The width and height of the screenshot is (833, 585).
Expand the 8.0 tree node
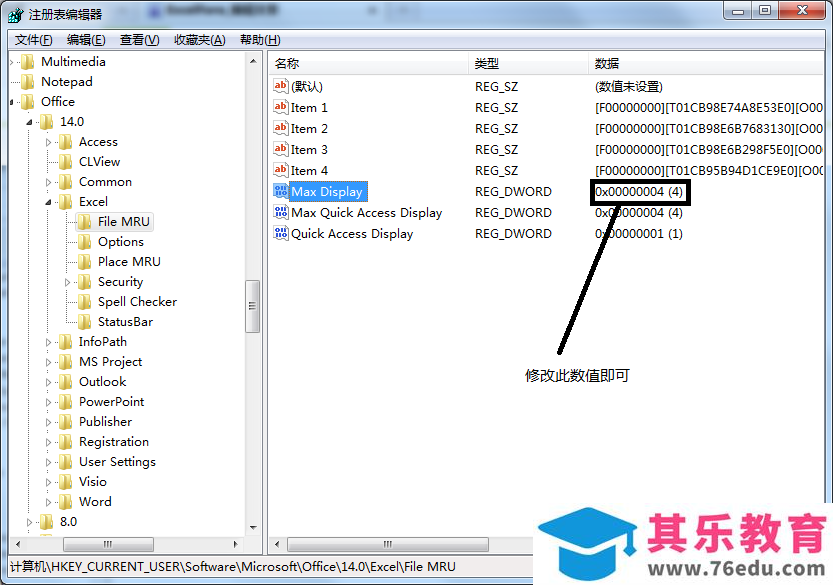[x=30, y=523]
